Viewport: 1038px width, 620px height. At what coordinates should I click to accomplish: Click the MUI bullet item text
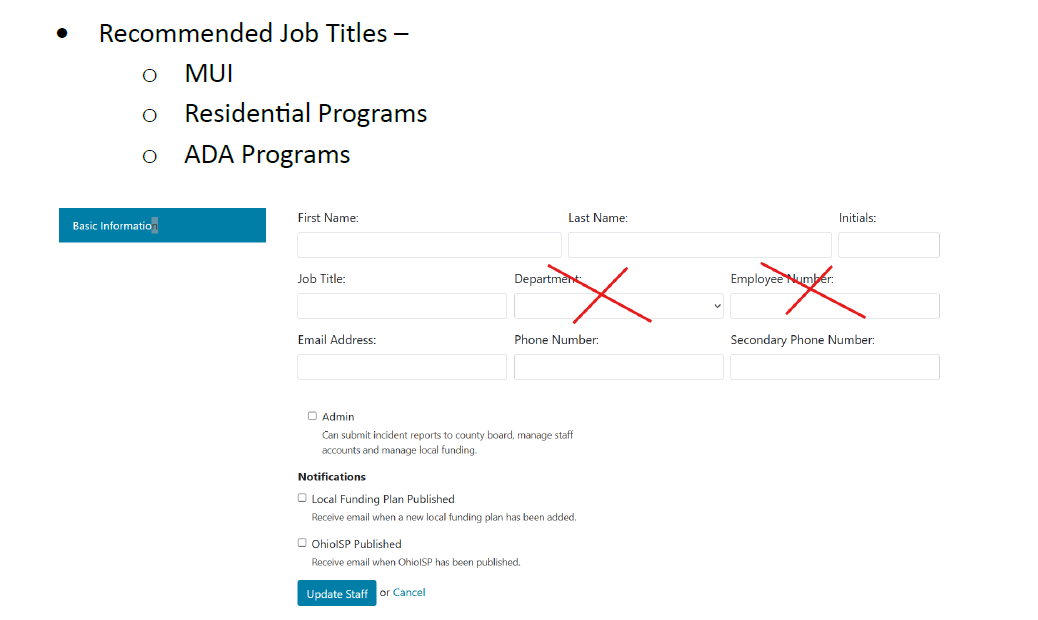coord(209,73)
